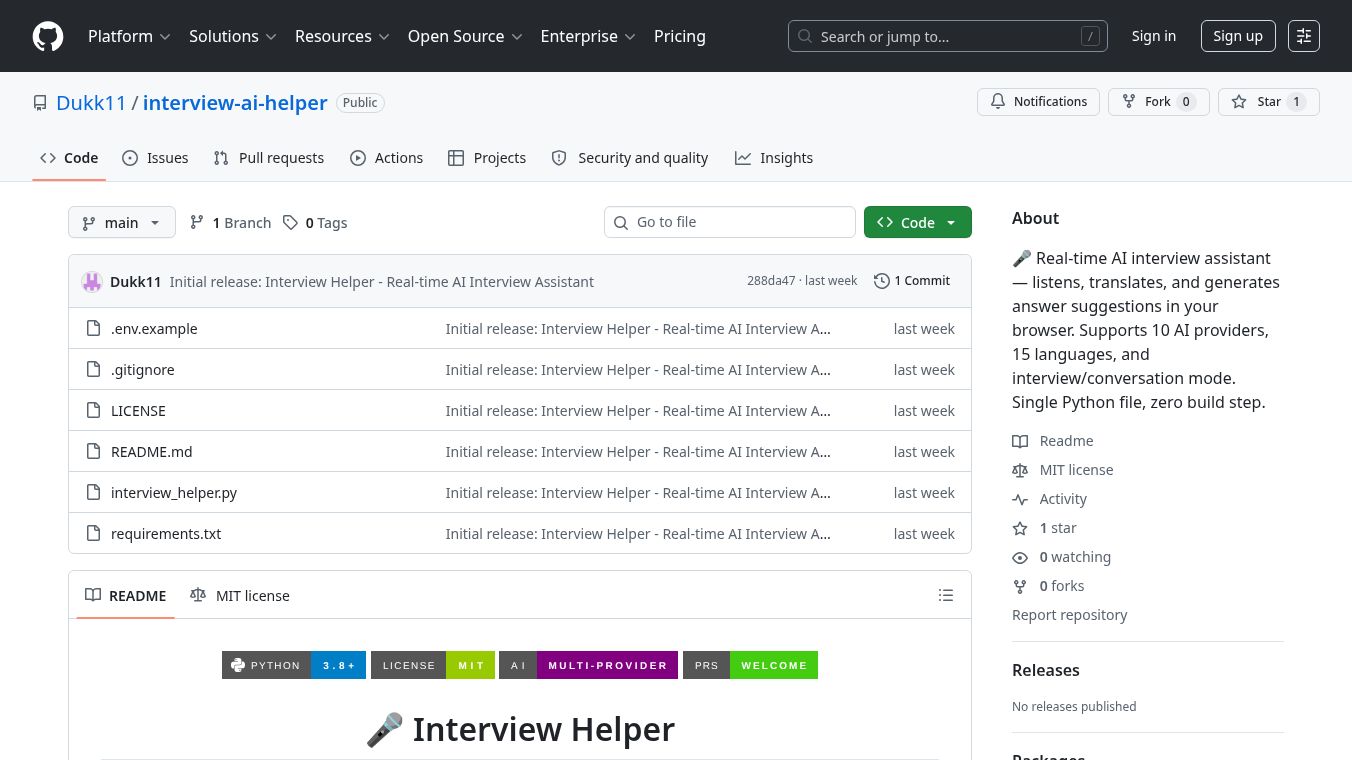This screenshot has height=760, width=1352.
Task: Open the Readme link in About sidebar
Action: [1053, 441]
